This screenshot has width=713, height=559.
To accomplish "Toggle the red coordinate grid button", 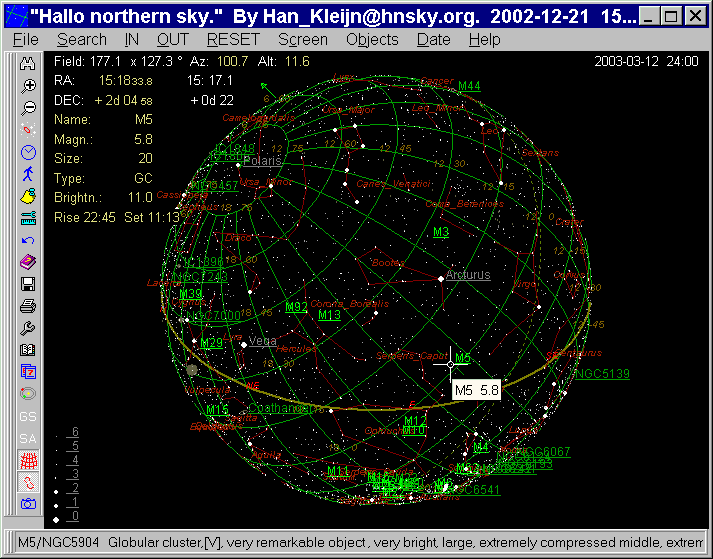I will click(28, 460).
